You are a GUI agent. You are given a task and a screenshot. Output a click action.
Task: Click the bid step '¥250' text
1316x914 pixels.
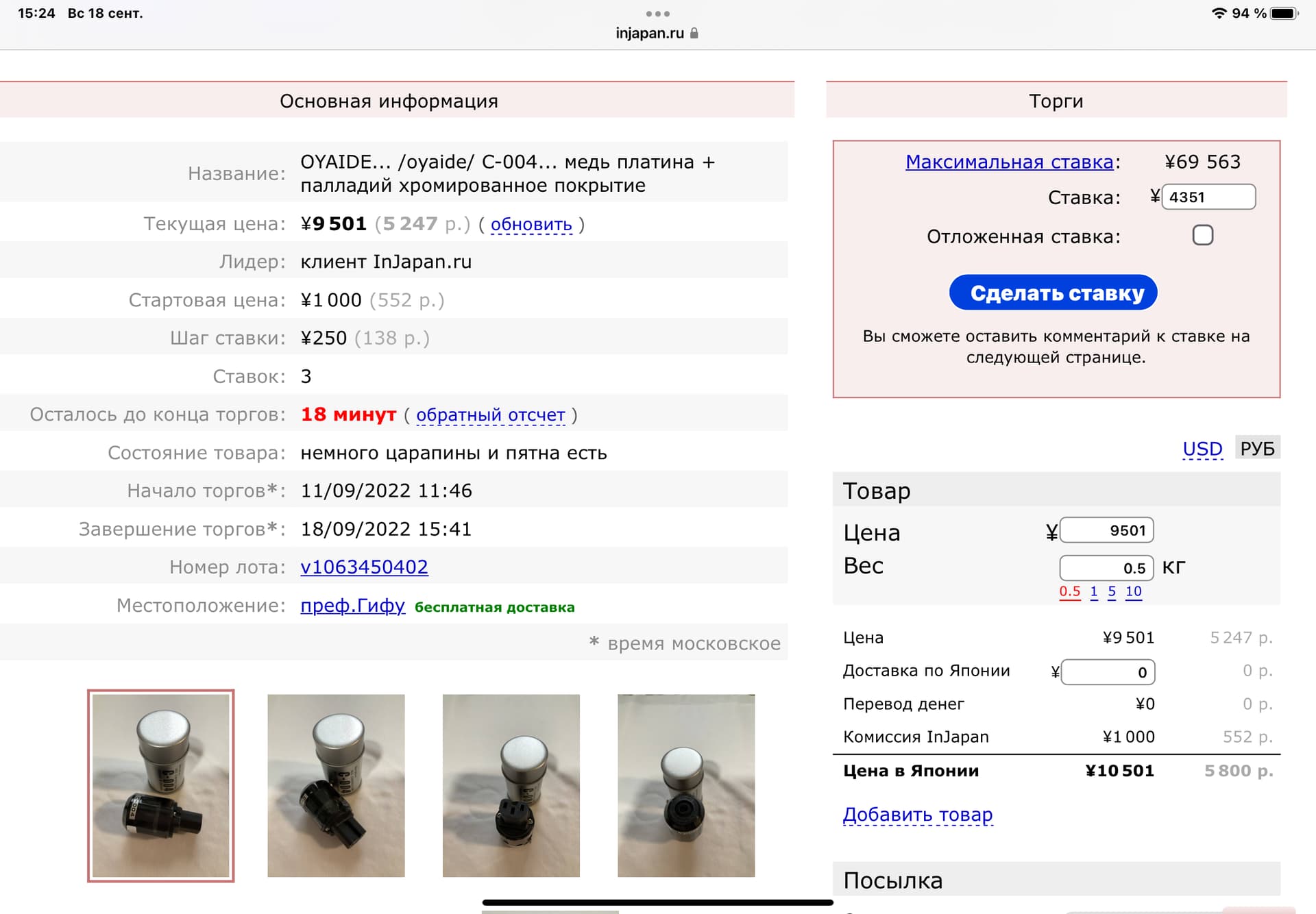click(324, 338)
